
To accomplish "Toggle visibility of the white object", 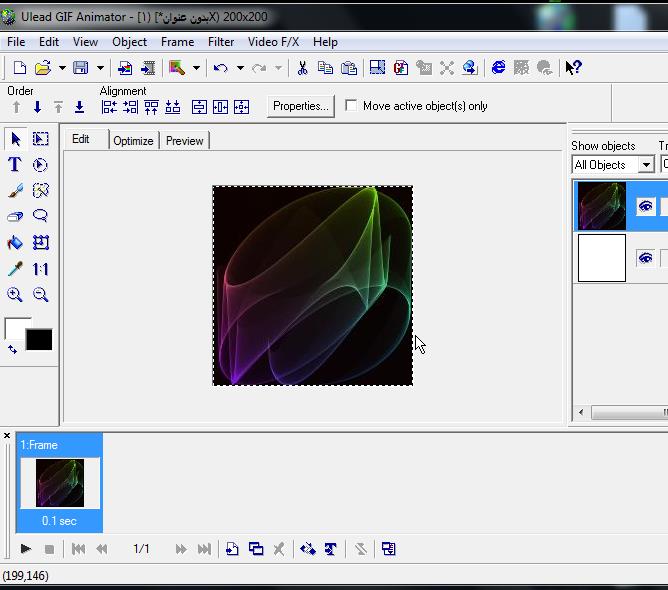I will pos(645,258).
